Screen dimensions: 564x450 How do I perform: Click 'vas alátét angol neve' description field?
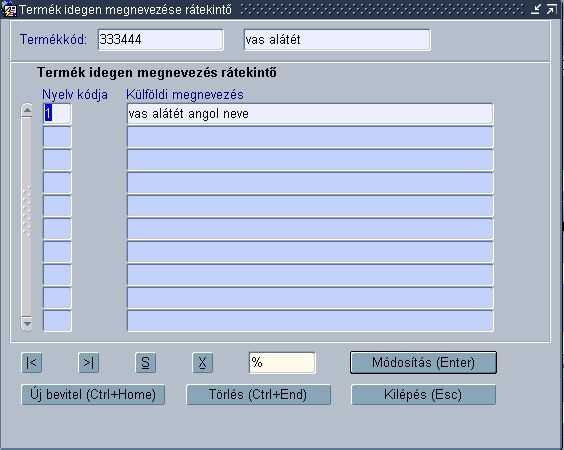[x=310, y=114]
